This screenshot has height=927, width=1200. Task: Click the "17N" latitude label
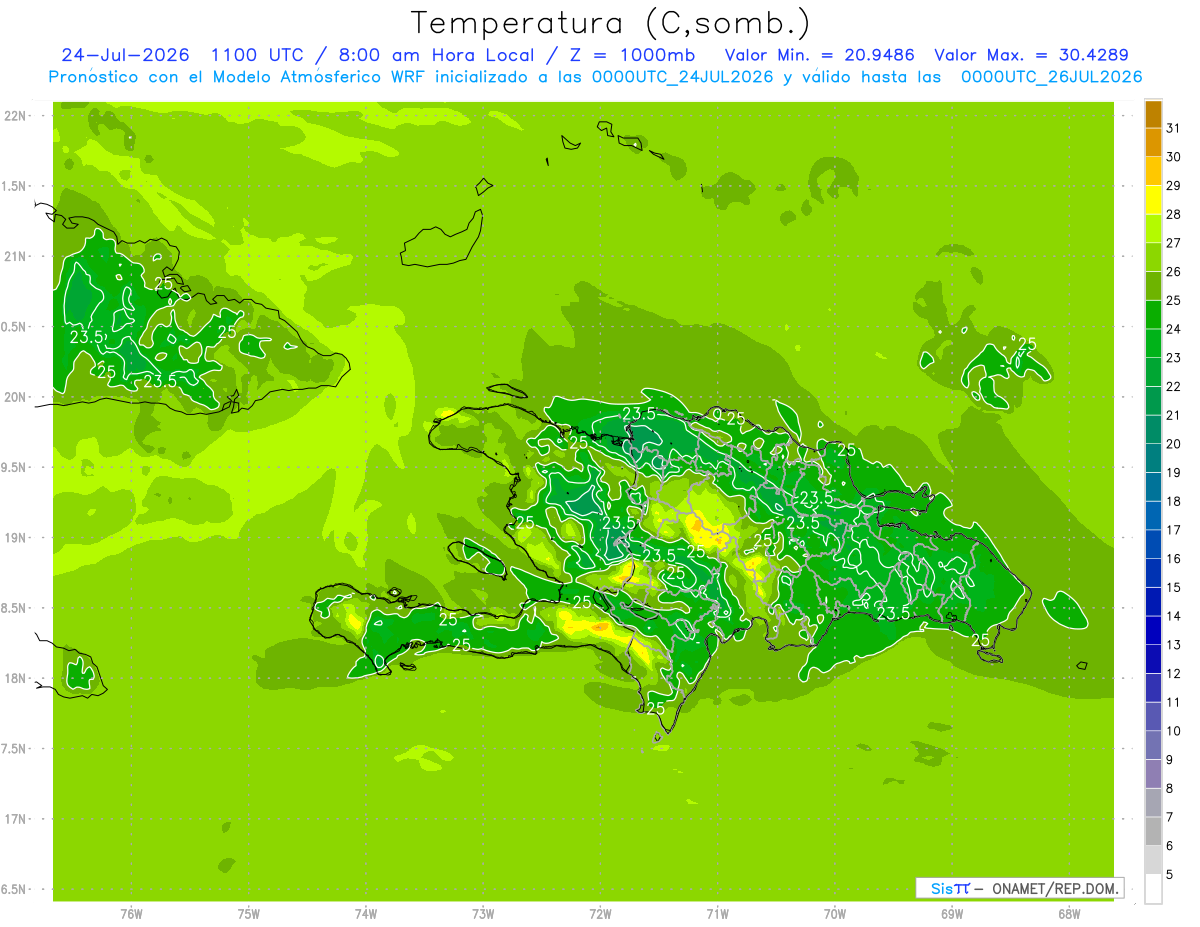pyautogui.click(x=17, y=819)
